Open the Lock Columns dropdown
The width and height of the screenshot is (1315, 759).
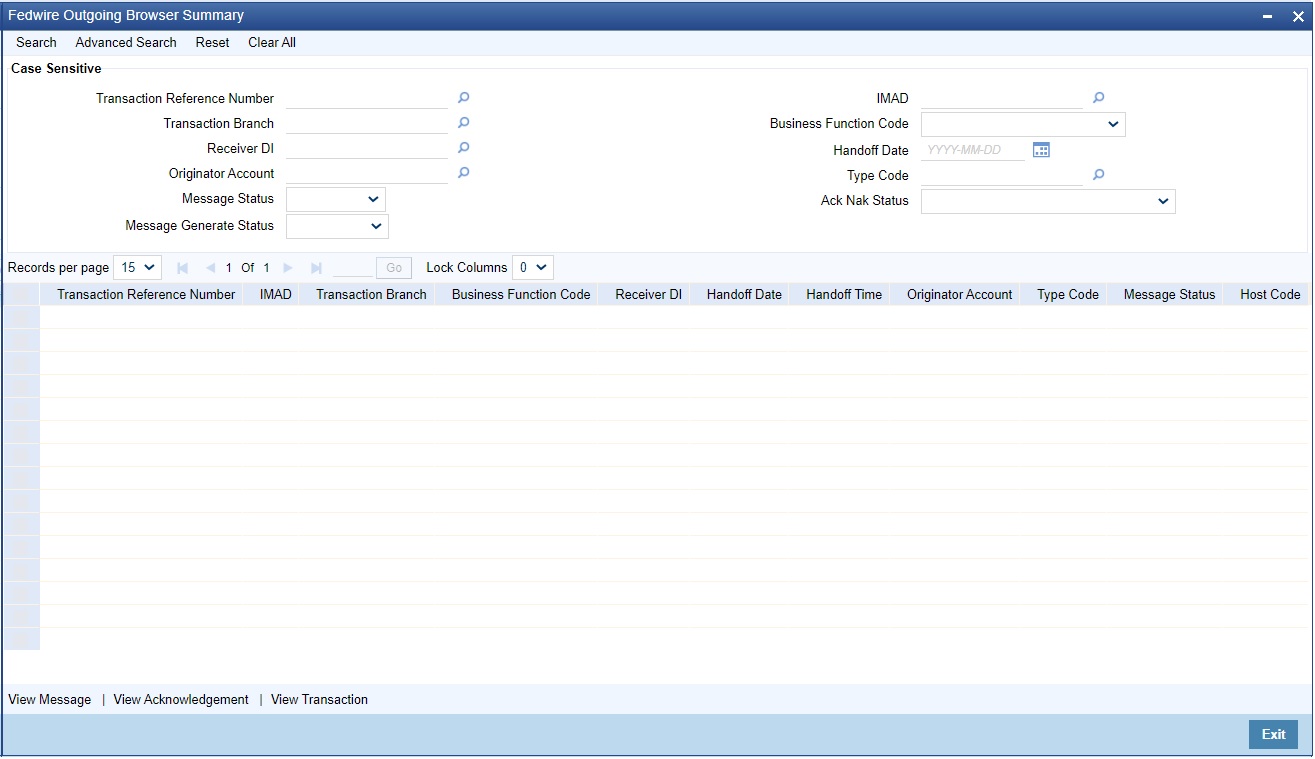532,268
